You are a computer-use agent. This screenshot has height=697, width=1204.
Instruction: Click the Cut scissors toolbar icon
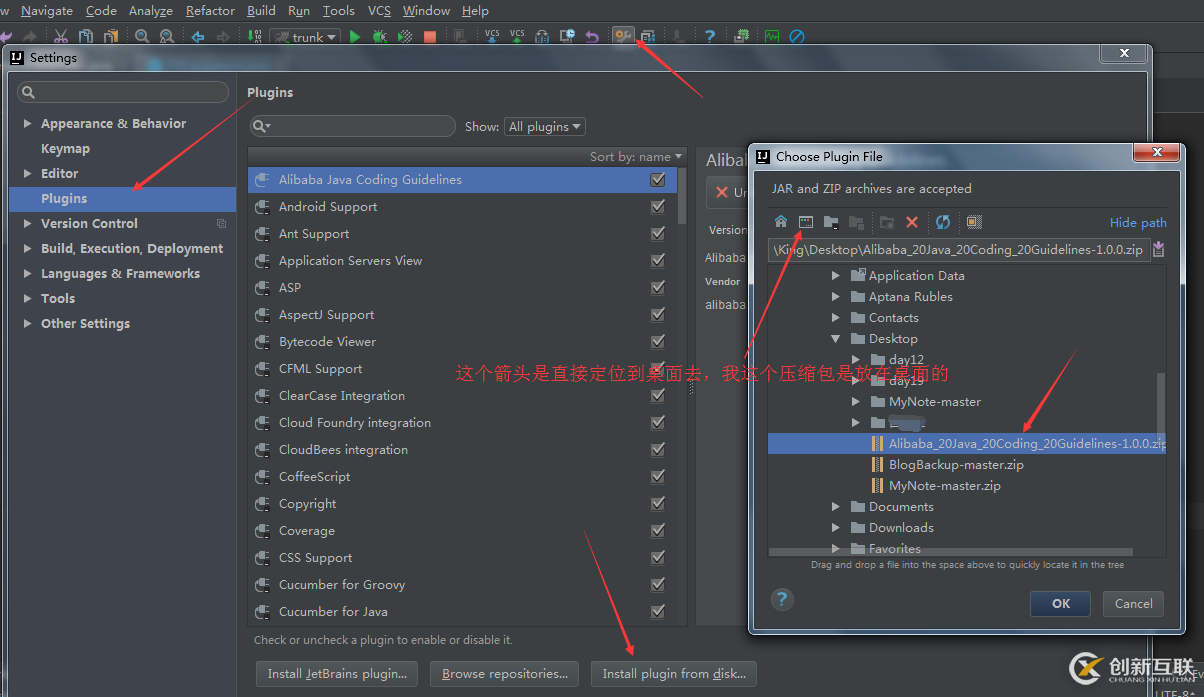60,37
